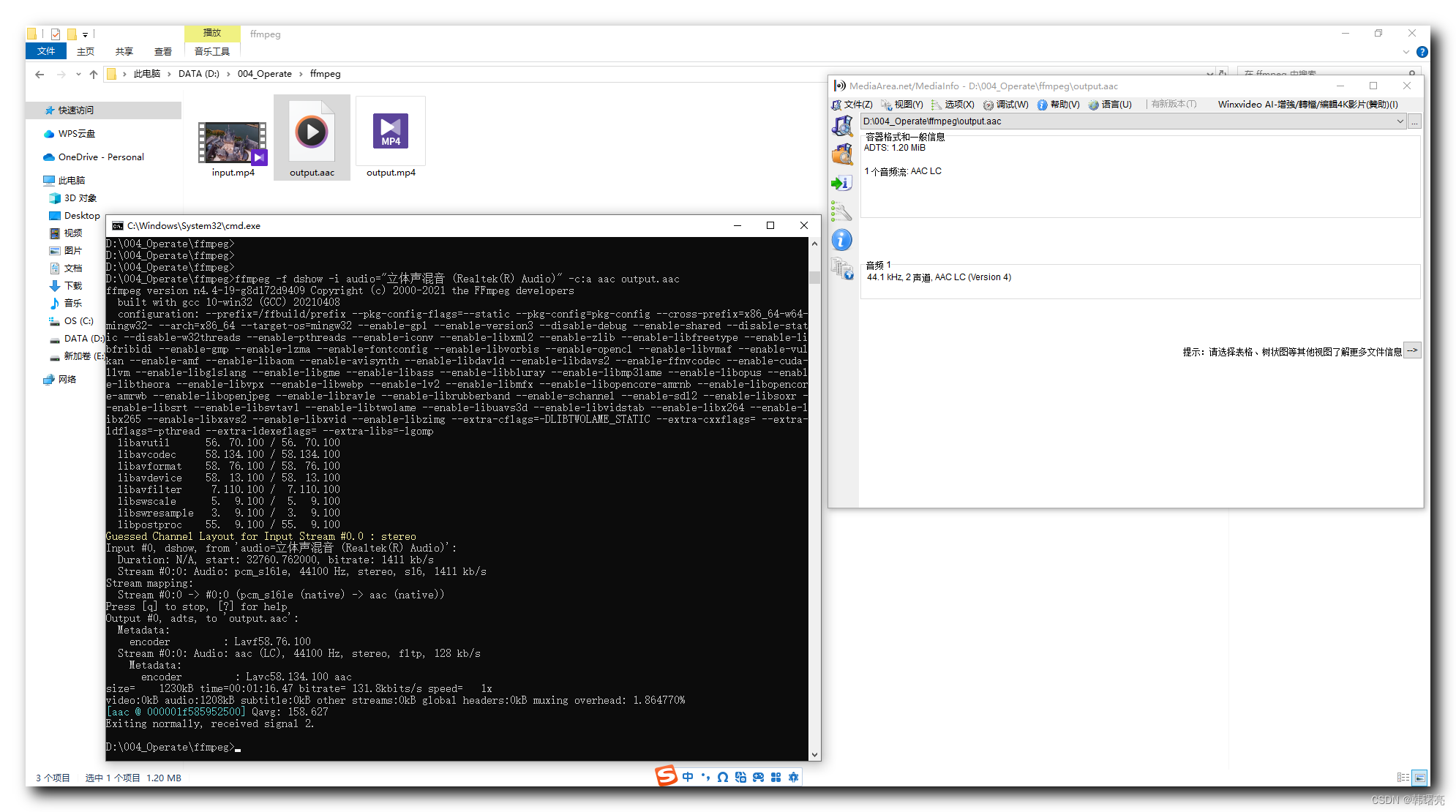Click 004_Operate in the address breadcrumb
This screenshot has width=1456, height=812.
click(264, 74)
